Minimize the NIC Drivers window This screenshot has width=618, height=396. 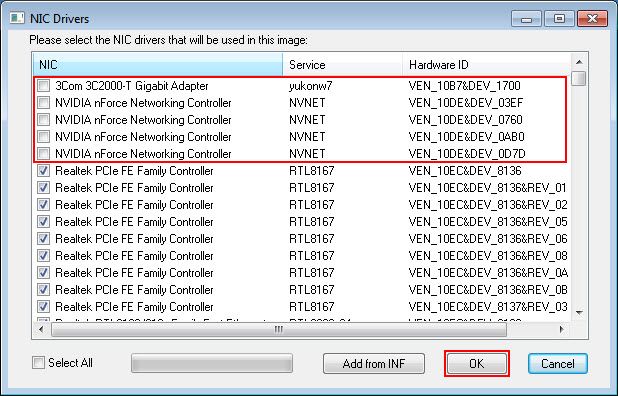point(526,19)
